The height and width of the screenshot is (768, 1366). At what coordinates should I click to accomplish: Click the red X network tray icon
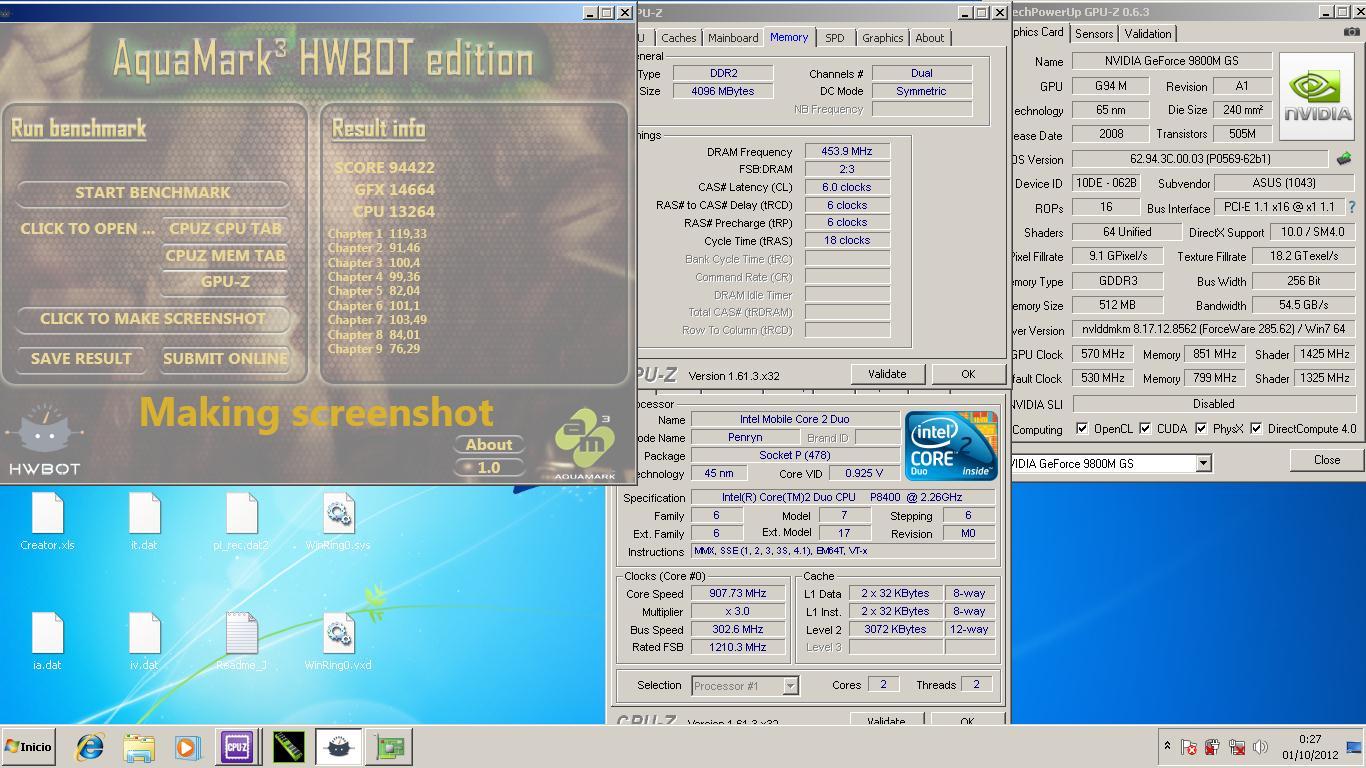pyautogui.click(x=1236, y=747)
